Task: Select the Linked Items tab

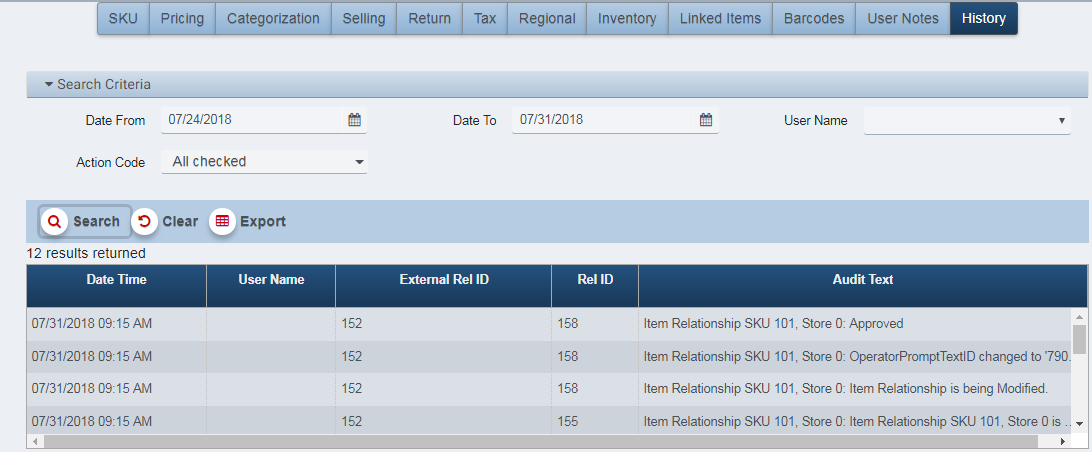Action: click(720, 18)
